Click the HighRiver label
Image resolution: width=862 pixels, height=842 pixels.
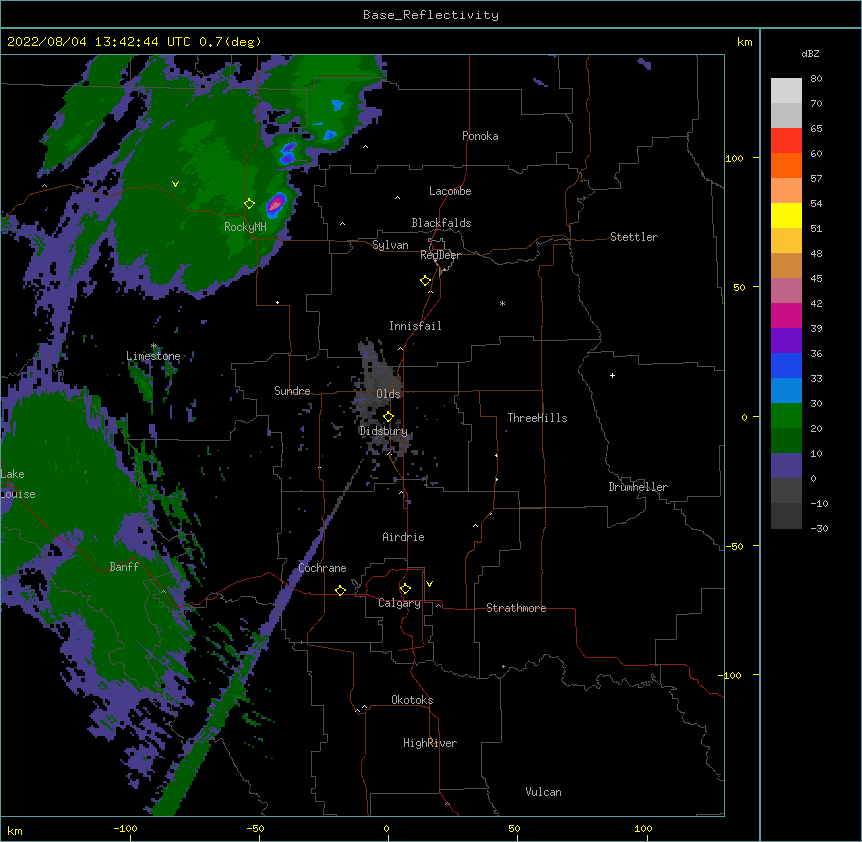430,743
